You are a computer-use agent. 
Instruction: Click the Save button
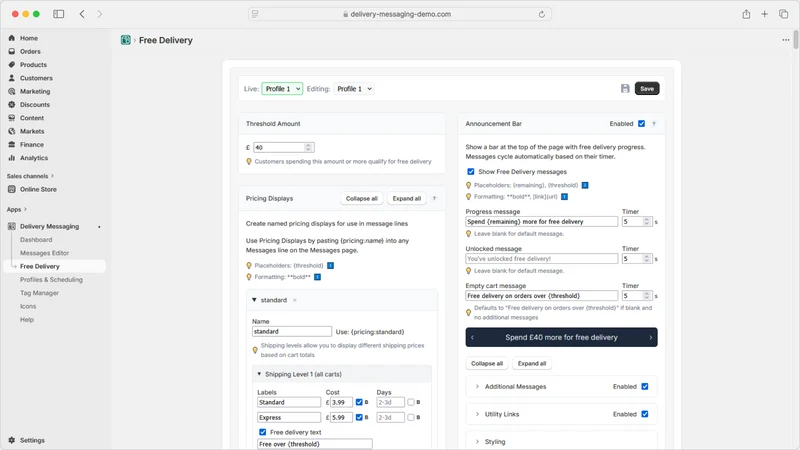[647, 88]
